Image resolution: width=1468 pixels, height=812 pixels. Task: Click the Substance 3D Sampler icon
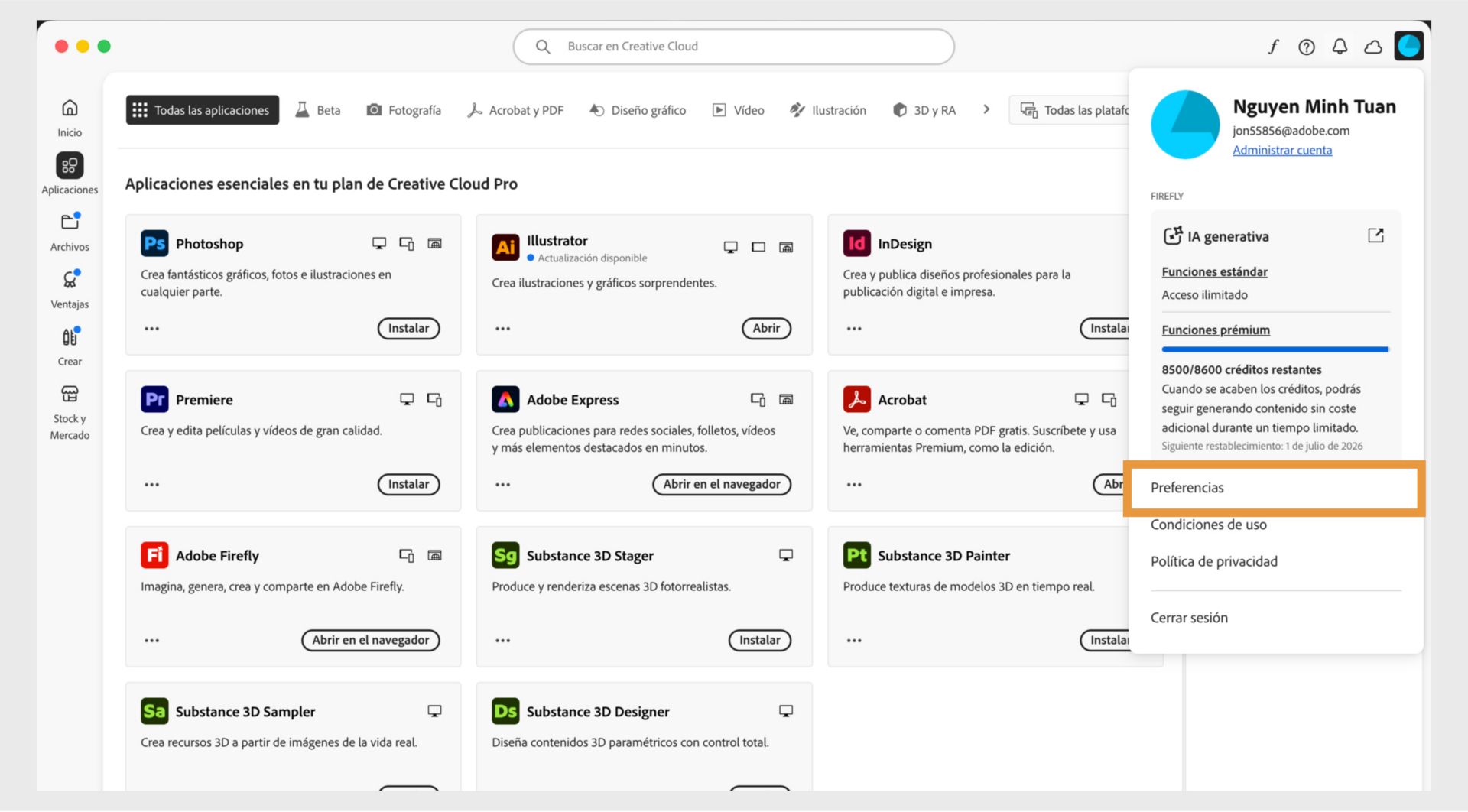(x=154, y=711)
